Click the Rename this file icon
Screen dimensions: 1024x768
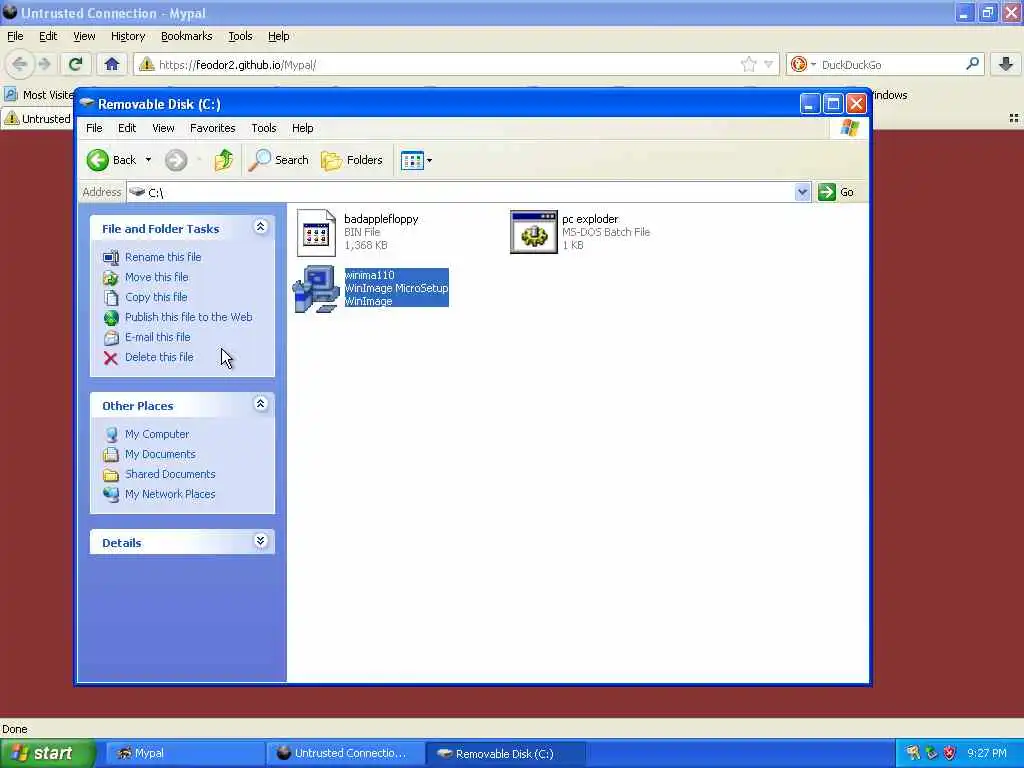pos(111,257)
